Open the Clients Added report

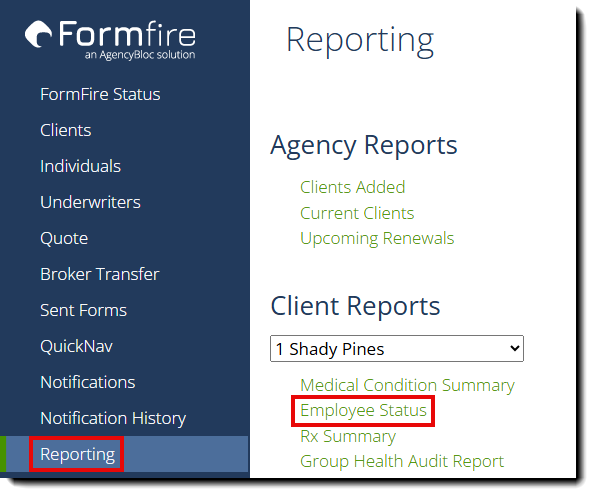click(x=353, y=187)
